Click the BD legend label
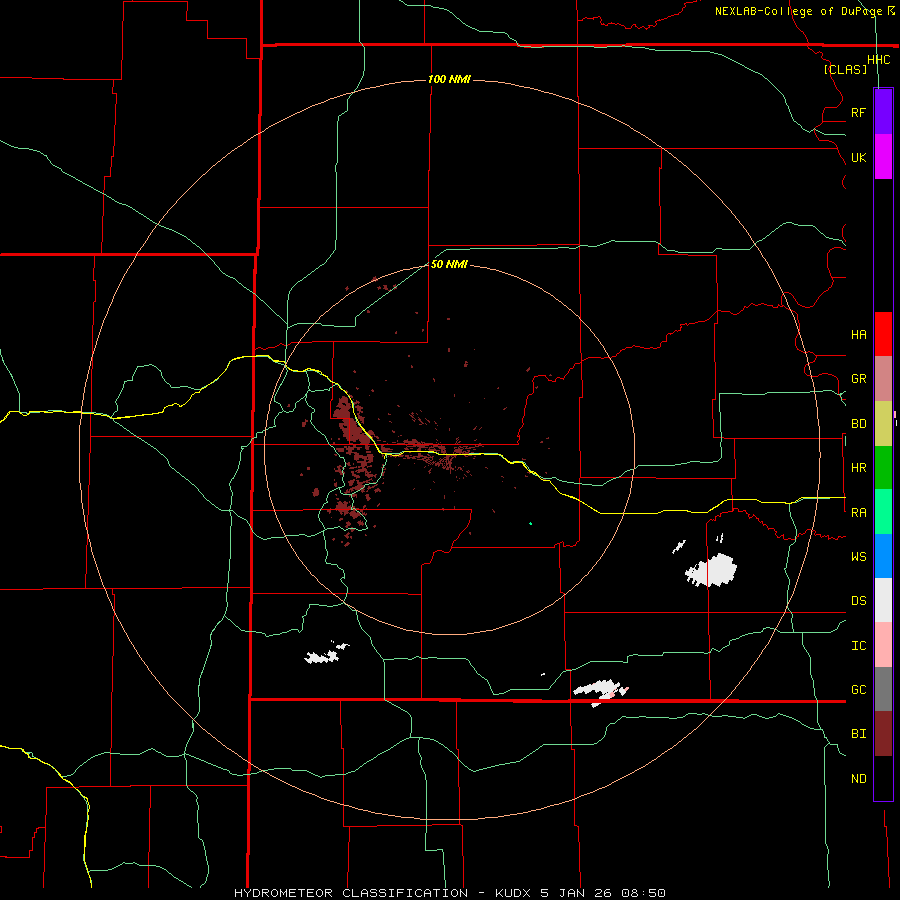The height and width of the screenshot is (900, 900). [858, 424]
